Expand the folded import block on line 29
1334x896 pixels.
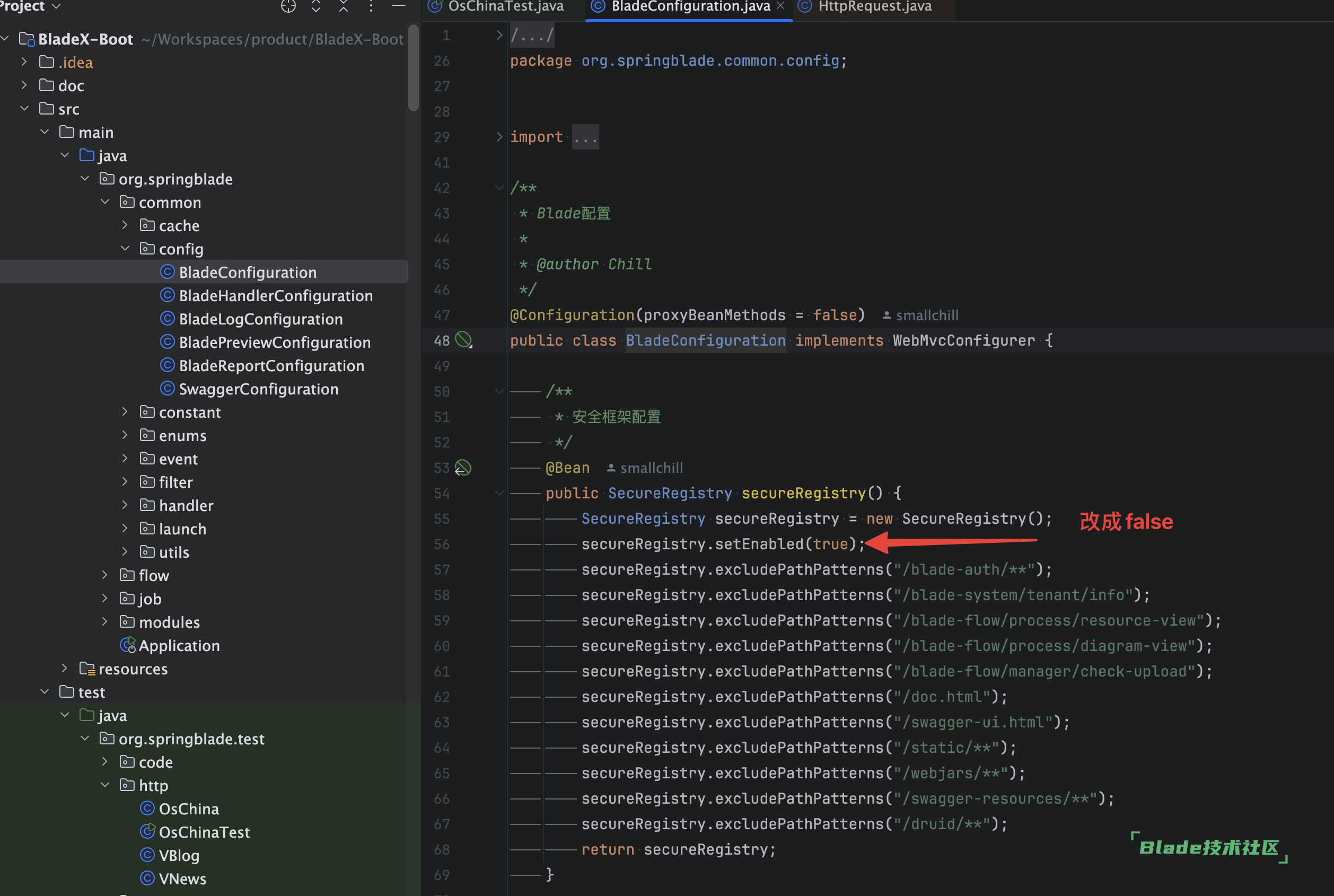(499, 137)
